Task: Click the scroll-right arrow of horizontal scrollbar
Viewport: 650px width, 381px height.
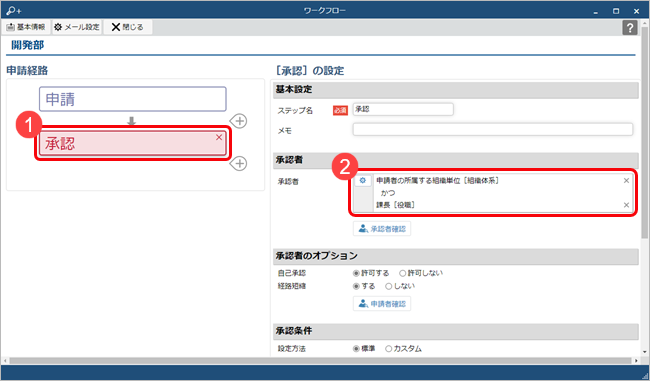Action: click(636, 361)
